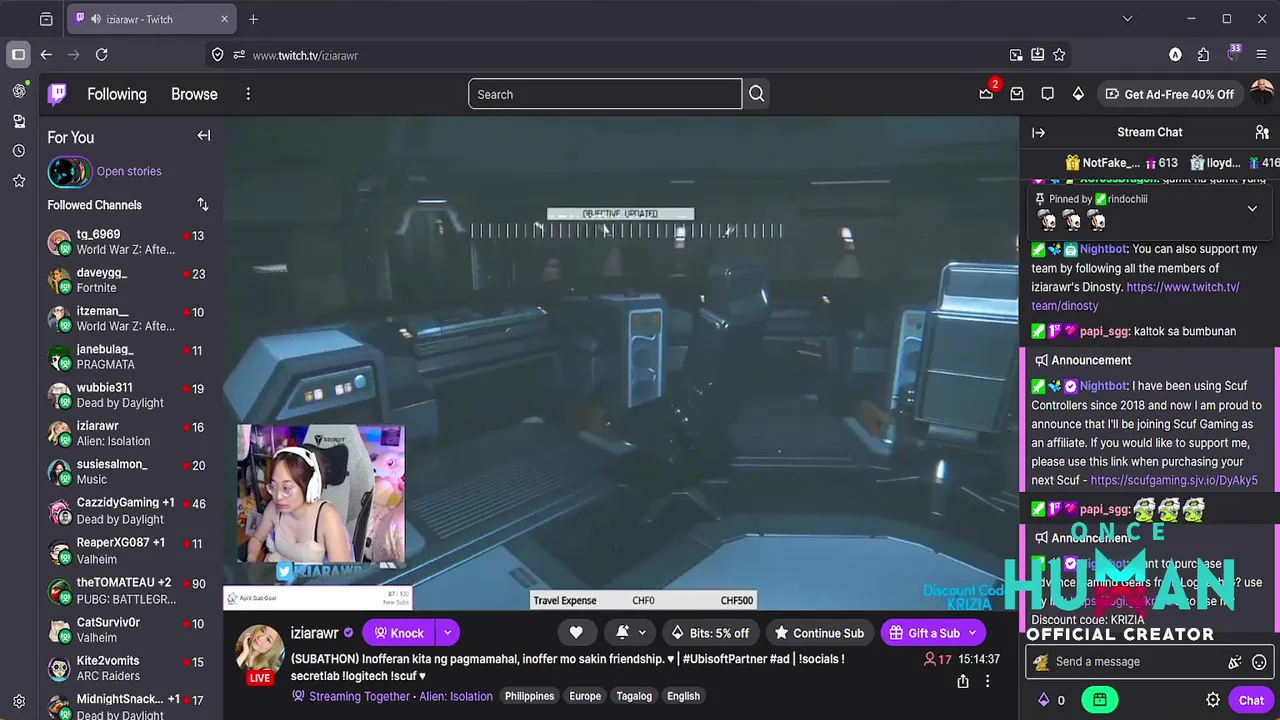Open the twitch.tv/team/dinosty link in chat
1280x720 pixels.
1135,296
